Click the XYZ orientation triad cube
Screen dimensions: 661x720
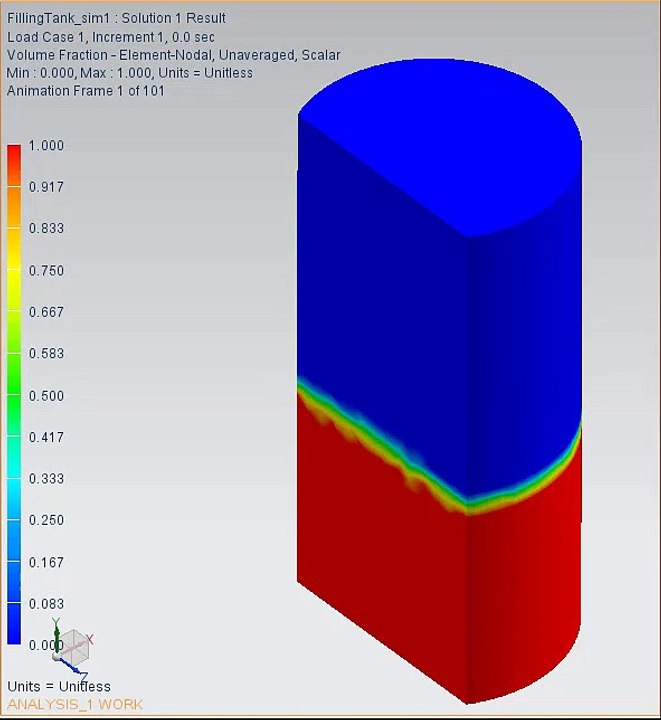point(73,646)
